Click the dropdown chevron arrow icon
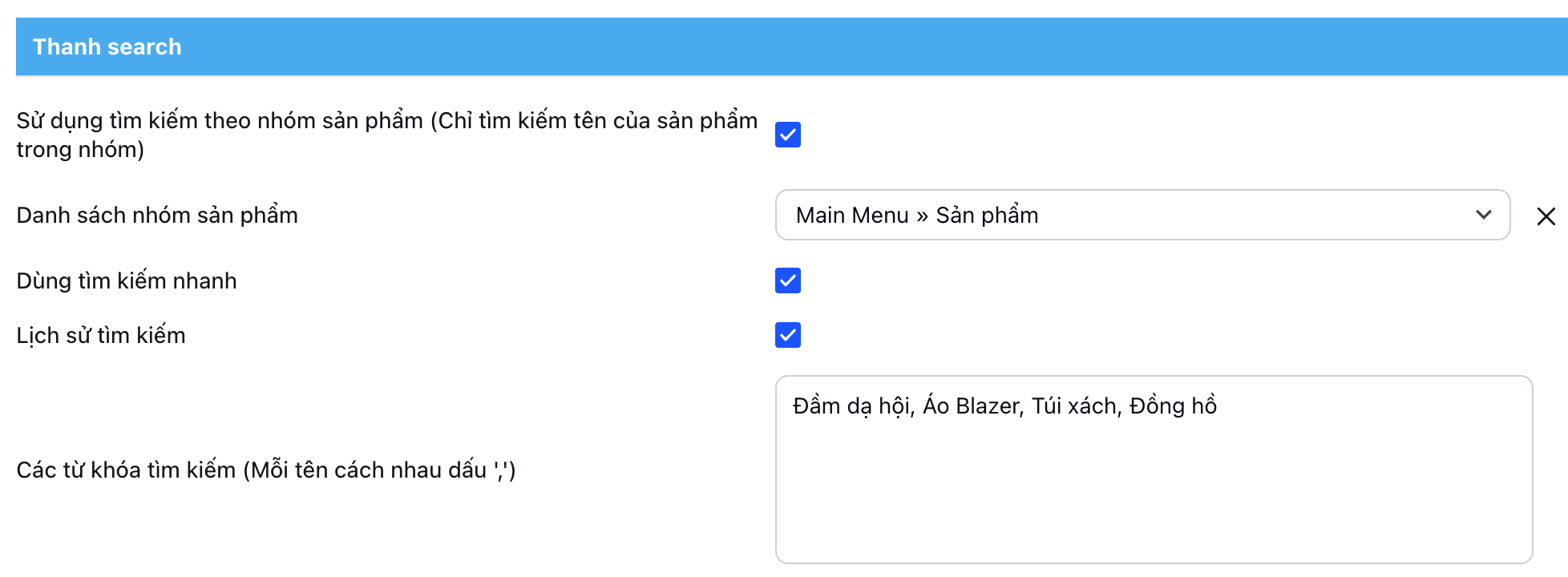Image resolution: width=1568 pixels, height=577 pixels. 1483,215
